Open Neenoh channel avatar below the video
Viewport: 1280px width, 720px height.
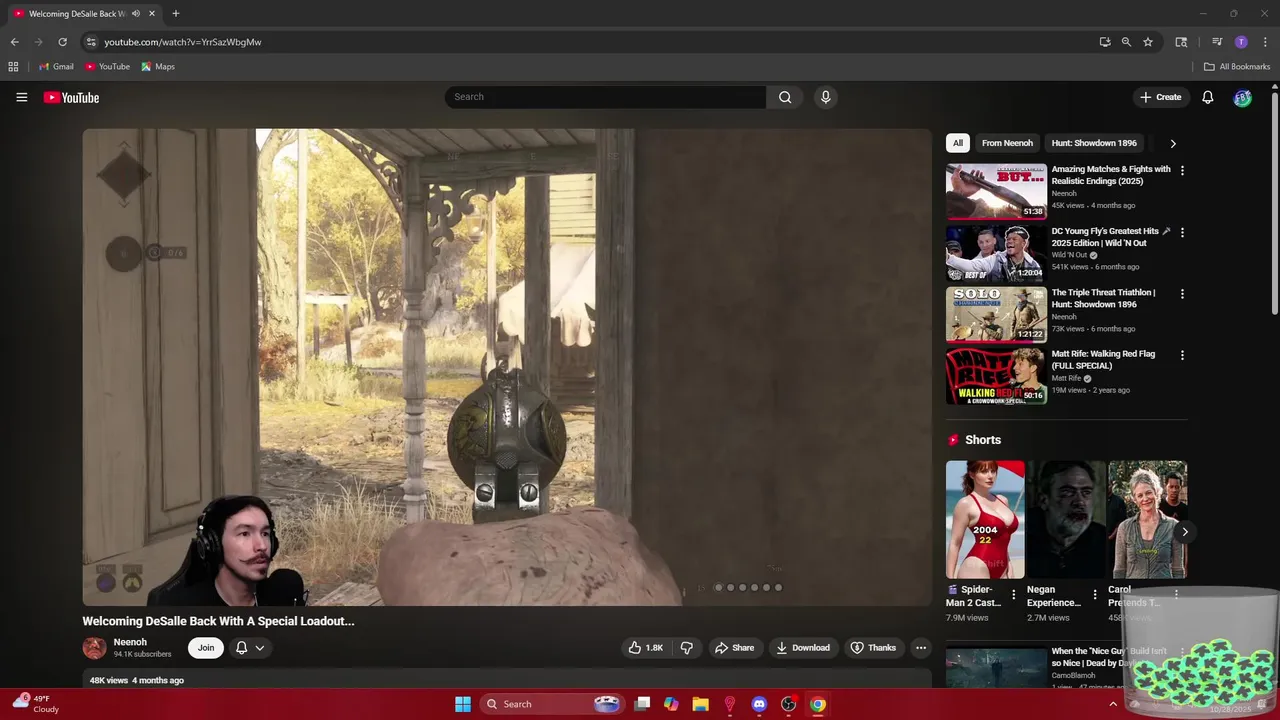94,648
